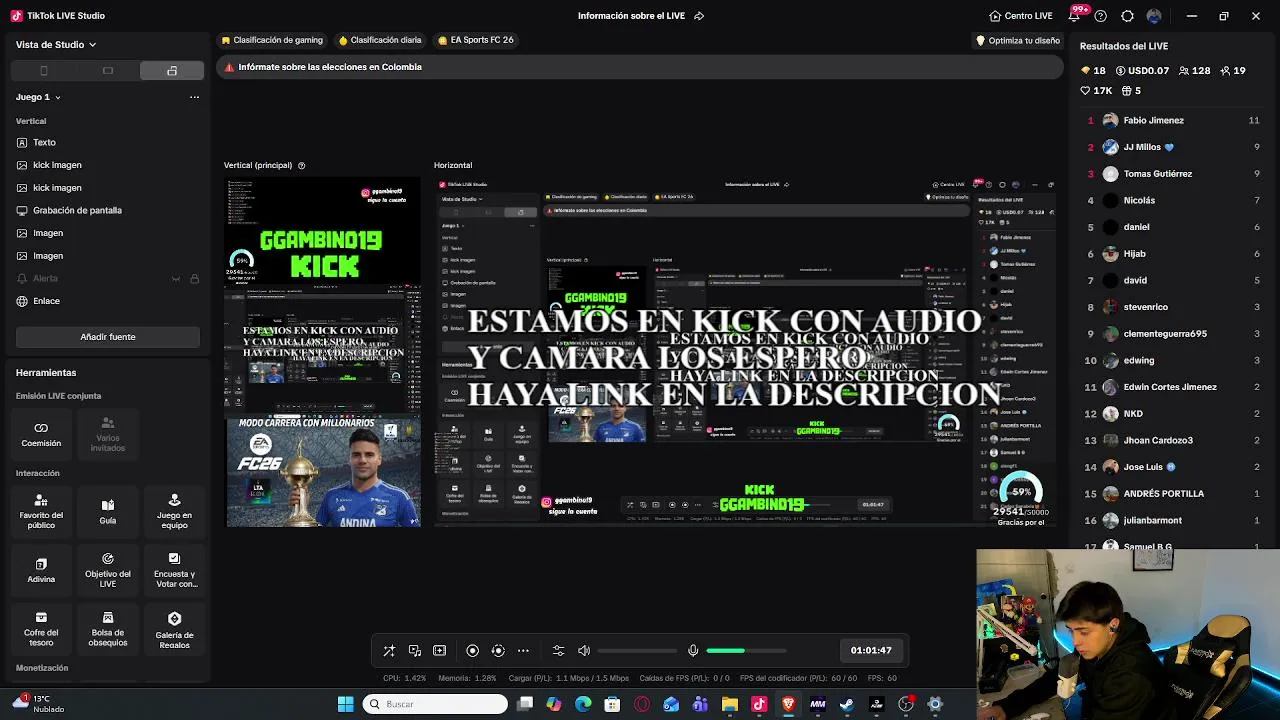Open Brave browser from taskbar

[788, 704]
